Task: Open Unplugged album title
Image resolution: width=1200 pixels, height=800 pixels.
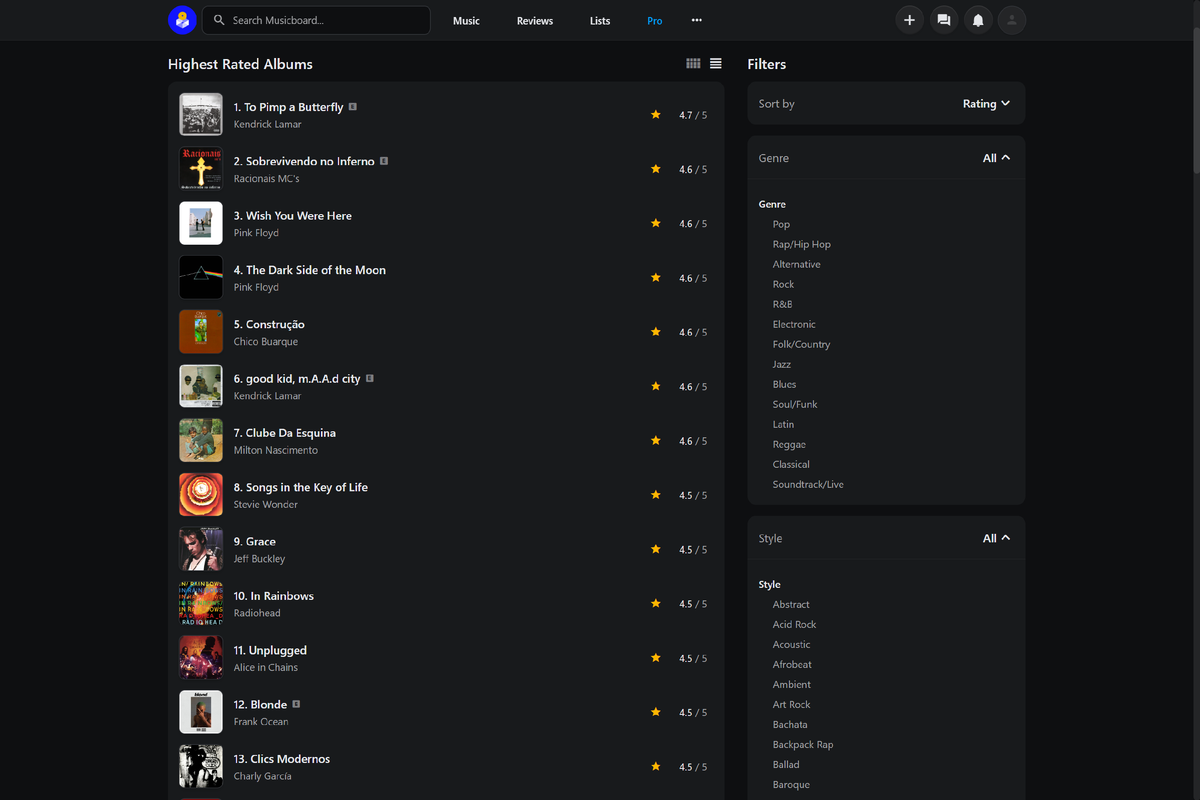Action: coord(270,650)
